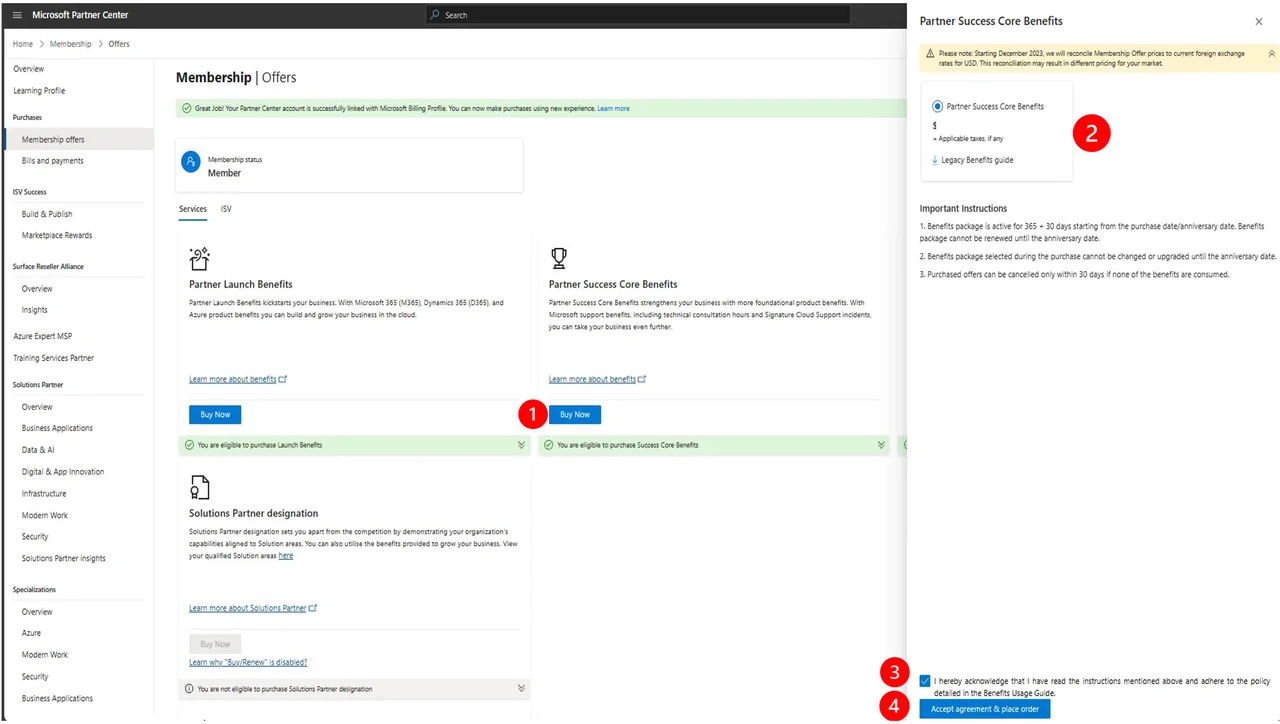1280x724 pixels.
Task: Click the Partner Success Core Benefits lamp icon
Action: coord(559,258)
